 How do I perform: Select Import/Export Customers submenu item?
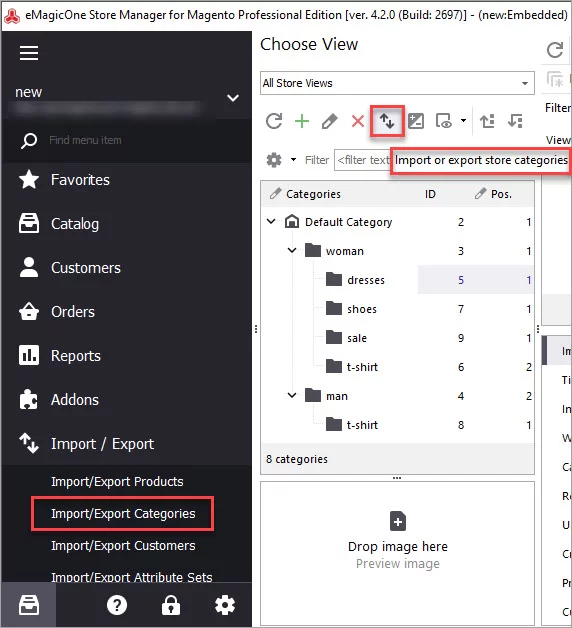(x=123, y=545)
